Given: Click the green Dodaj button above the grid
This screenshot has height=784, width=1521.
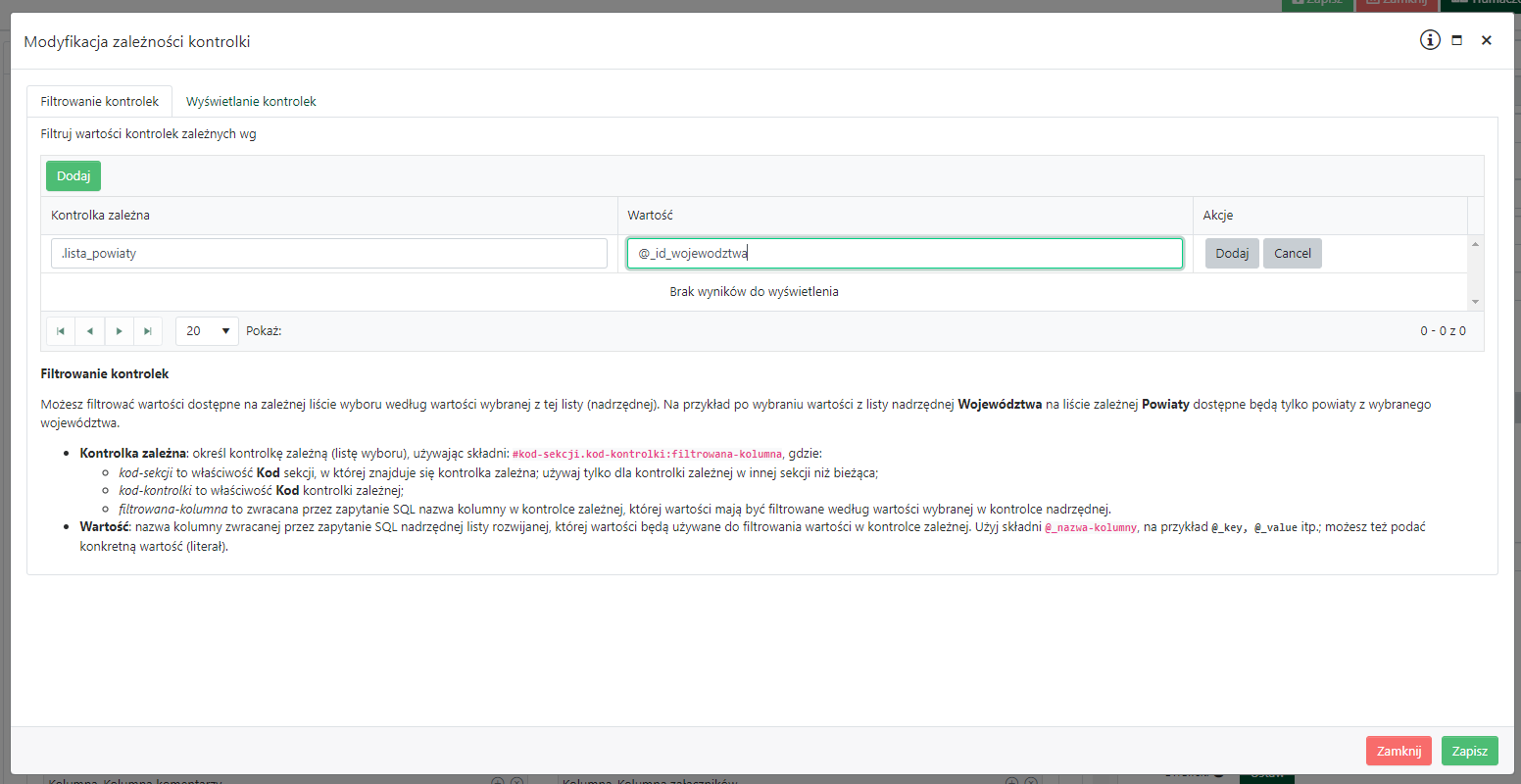Looking at the screenshot, I should point(74,175).
